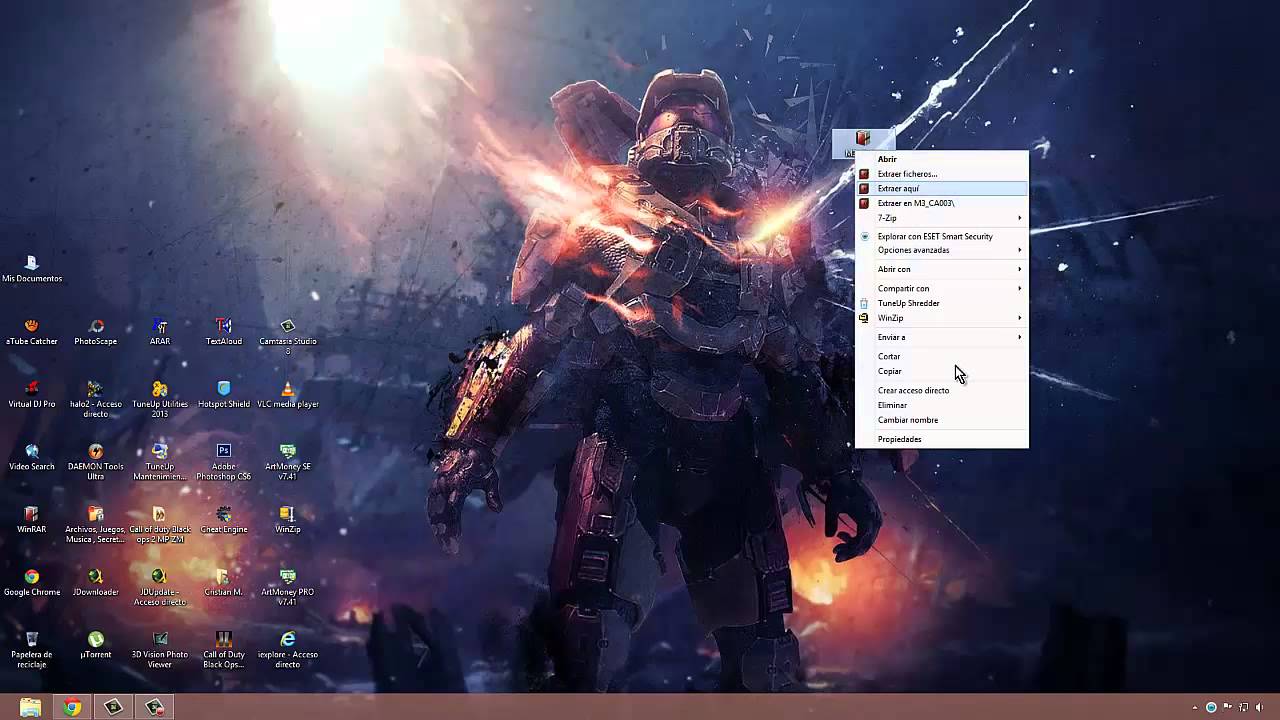Select the Cristian M. folder icon
This screenshot has width=1280, height=720.
pos(224,582)
